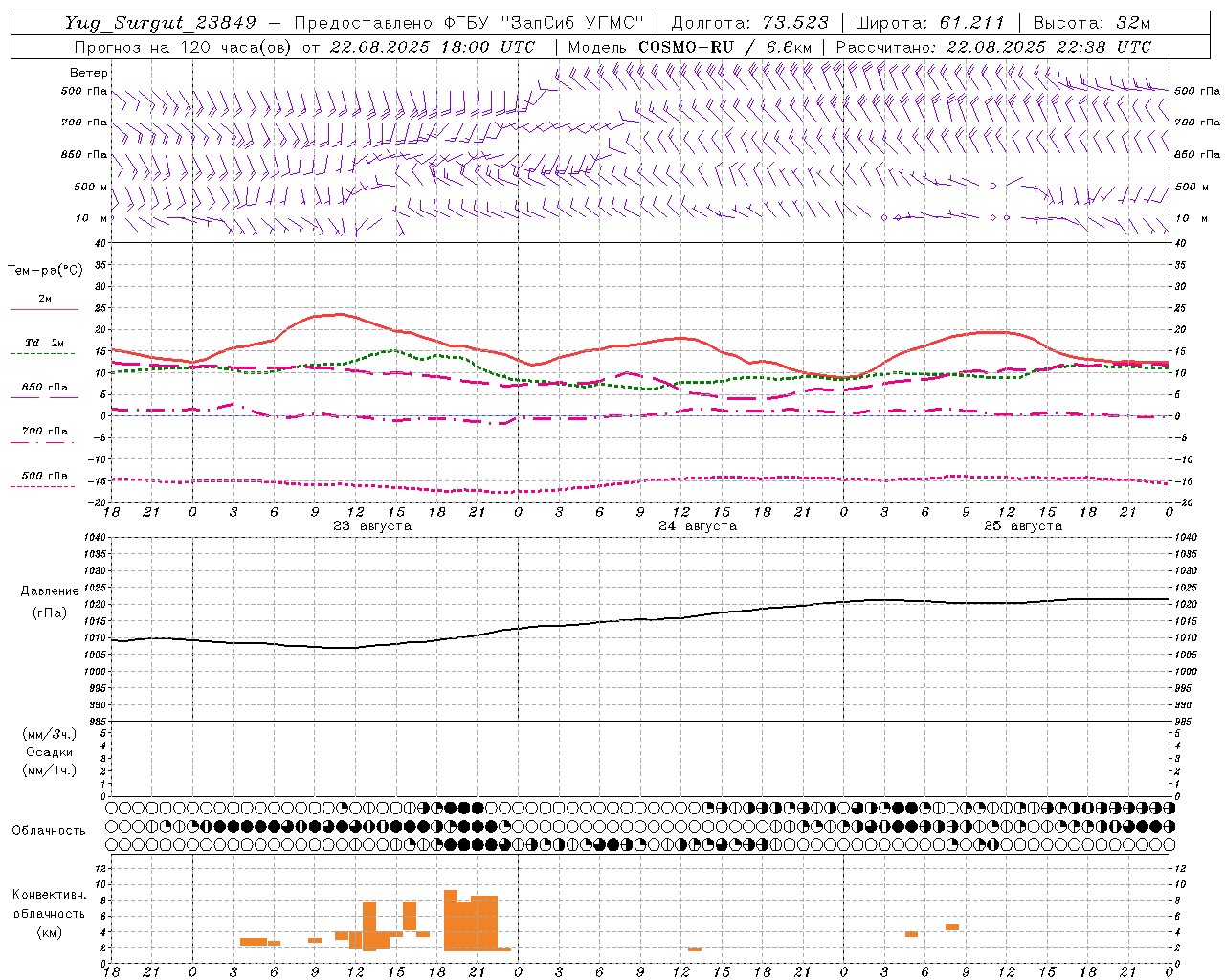1225x980 pixels.
Task: Click the Долгота: 73.523 value
Action: [x=750, y=23]
